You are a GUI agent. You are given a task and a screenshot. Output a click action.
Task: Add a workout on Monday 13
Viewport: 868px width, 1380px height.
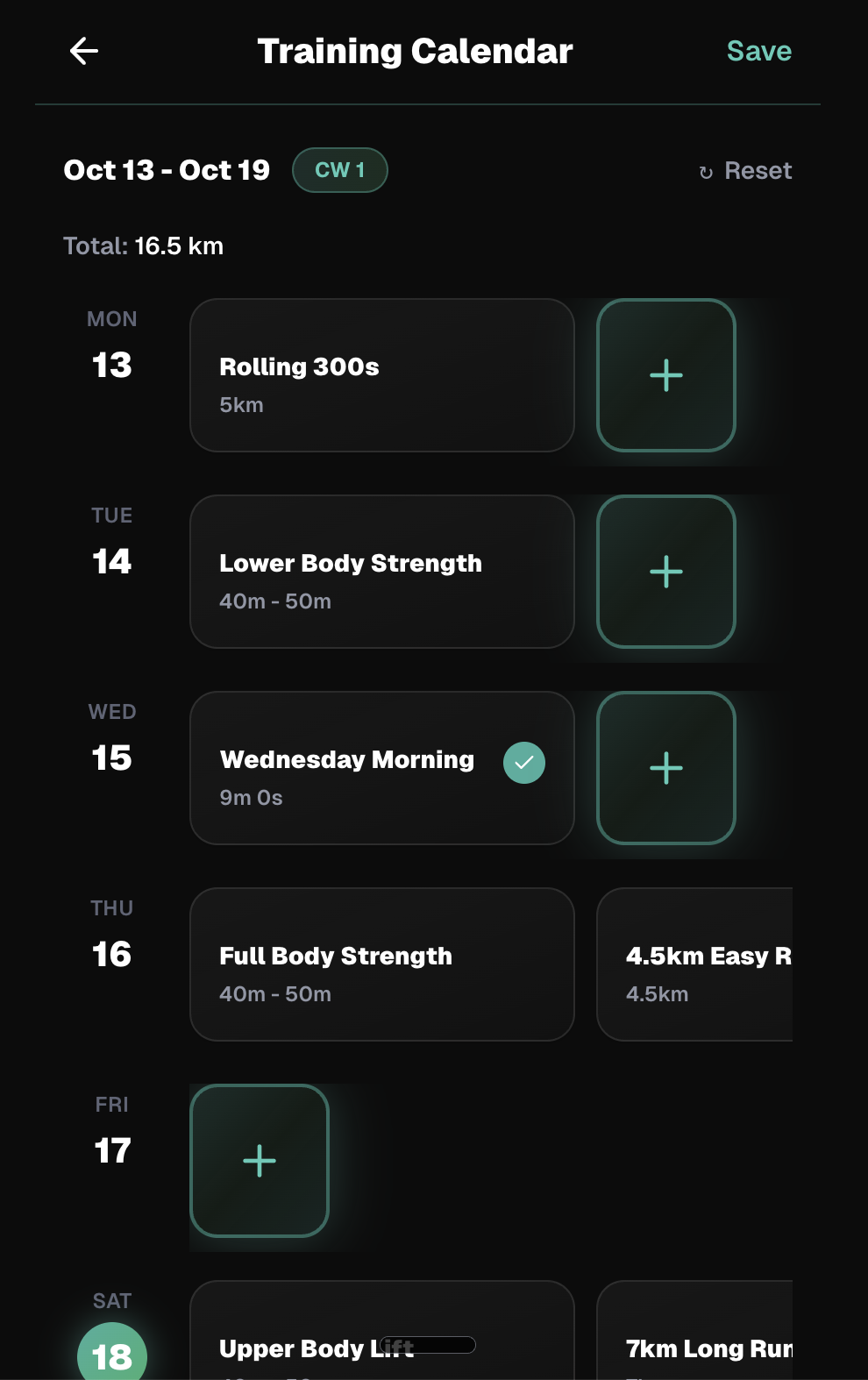click(665, 375)
